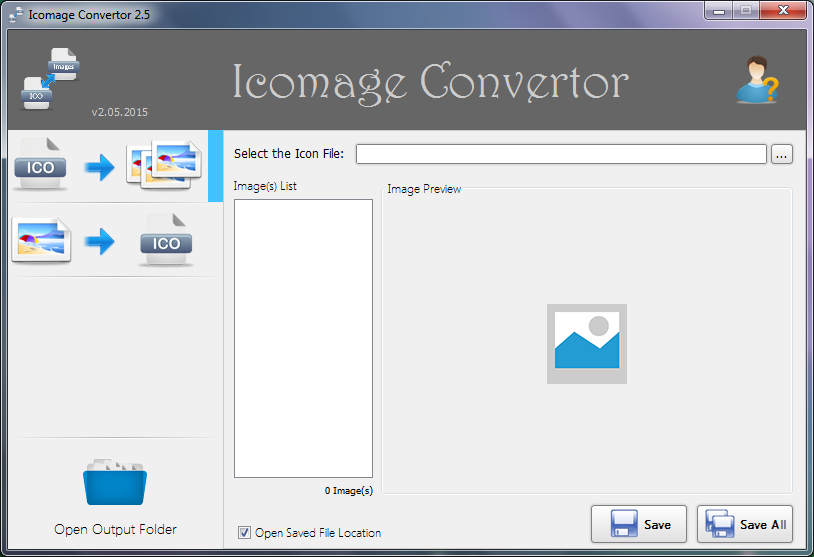Viewport: 814px width, 557px height.
Task: Click the Icomage app logo in header
Action: click(x=50, y=79)
